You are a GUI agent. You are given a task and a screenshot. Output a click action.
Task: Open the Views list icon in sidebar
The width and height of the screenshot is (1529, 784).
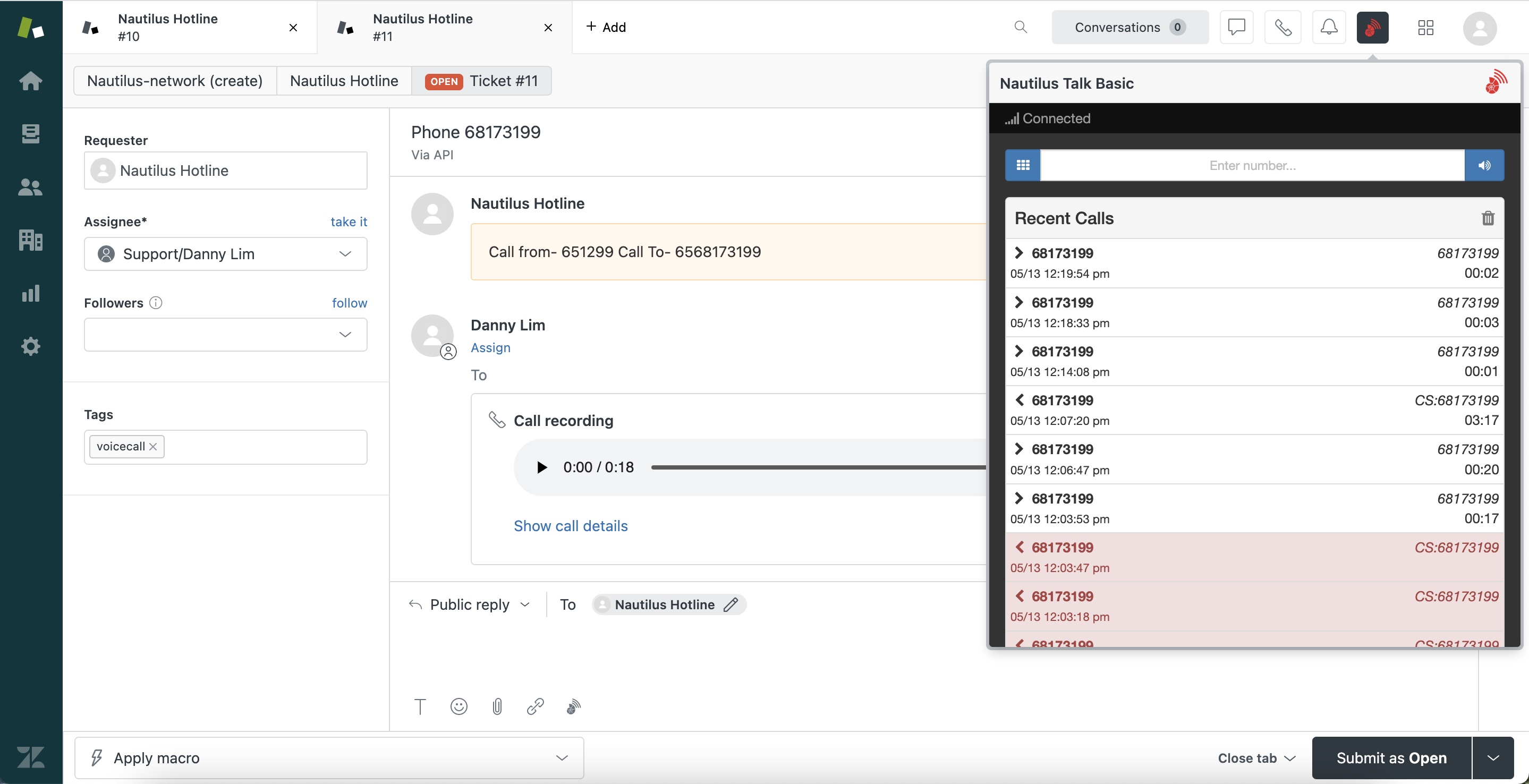pos(30,133)
